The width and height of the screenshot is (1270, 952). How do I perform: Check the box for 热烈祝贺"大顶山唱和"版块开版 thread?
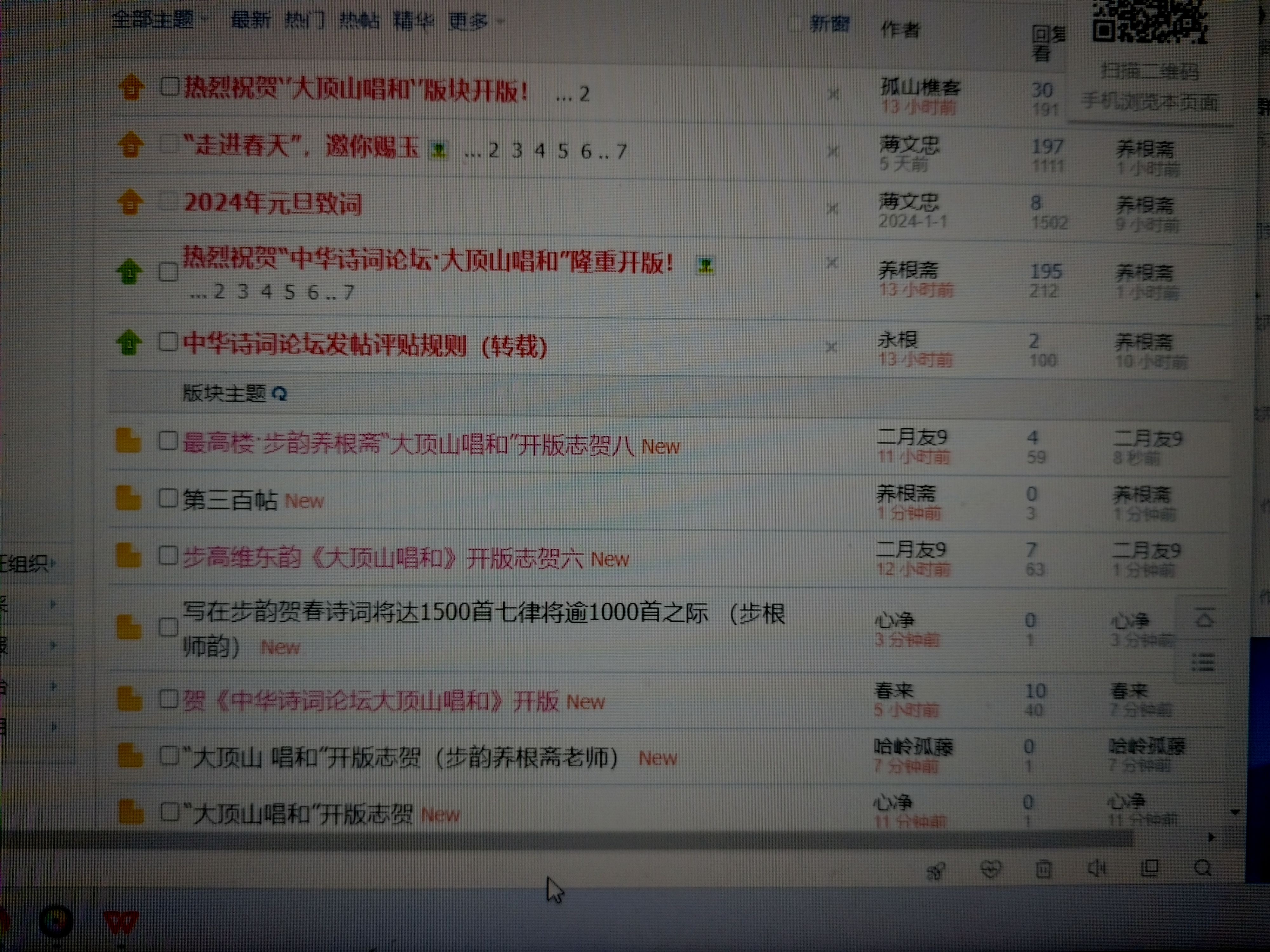coord(169,87)
